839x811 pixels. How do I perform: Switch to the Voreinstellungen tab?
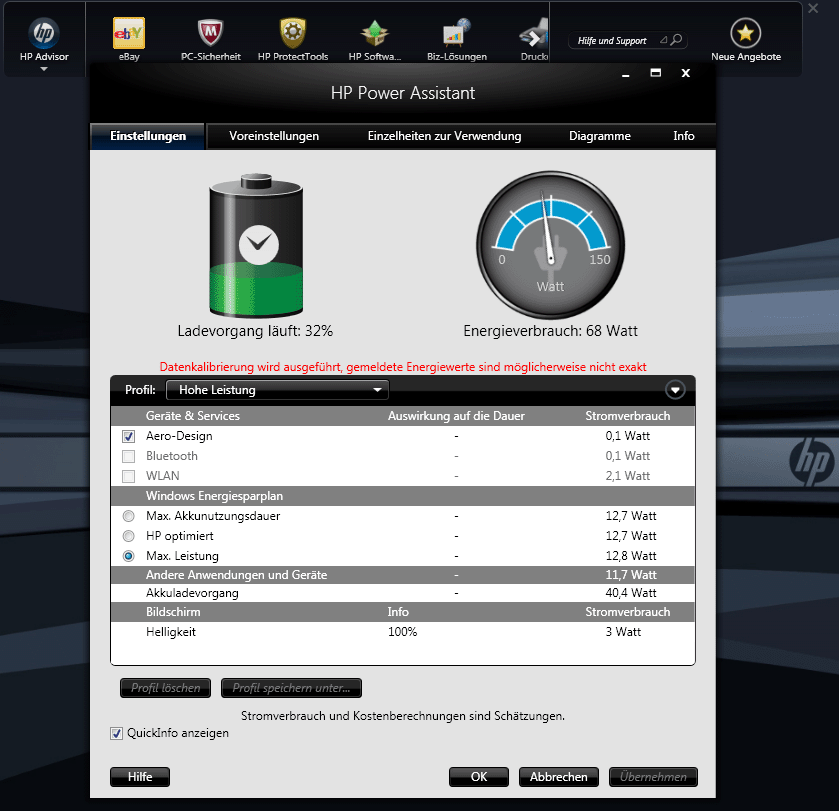click(274, 136)
